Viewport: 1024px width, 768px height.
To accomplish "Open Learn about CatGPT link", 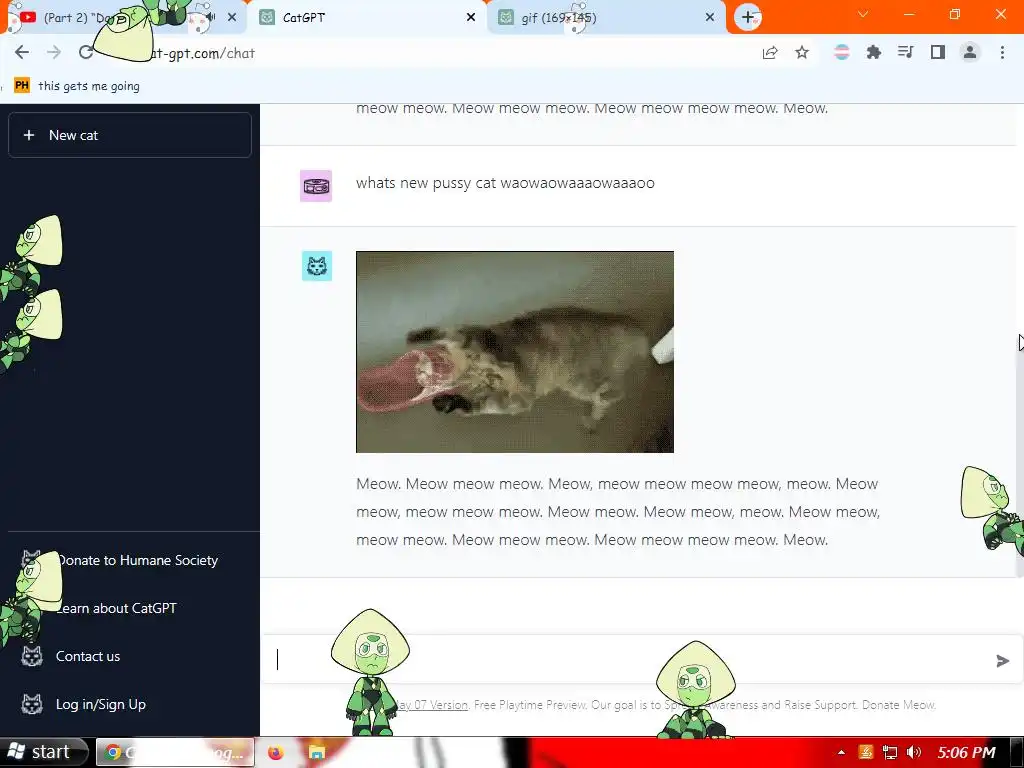I will tap(116, 608).
